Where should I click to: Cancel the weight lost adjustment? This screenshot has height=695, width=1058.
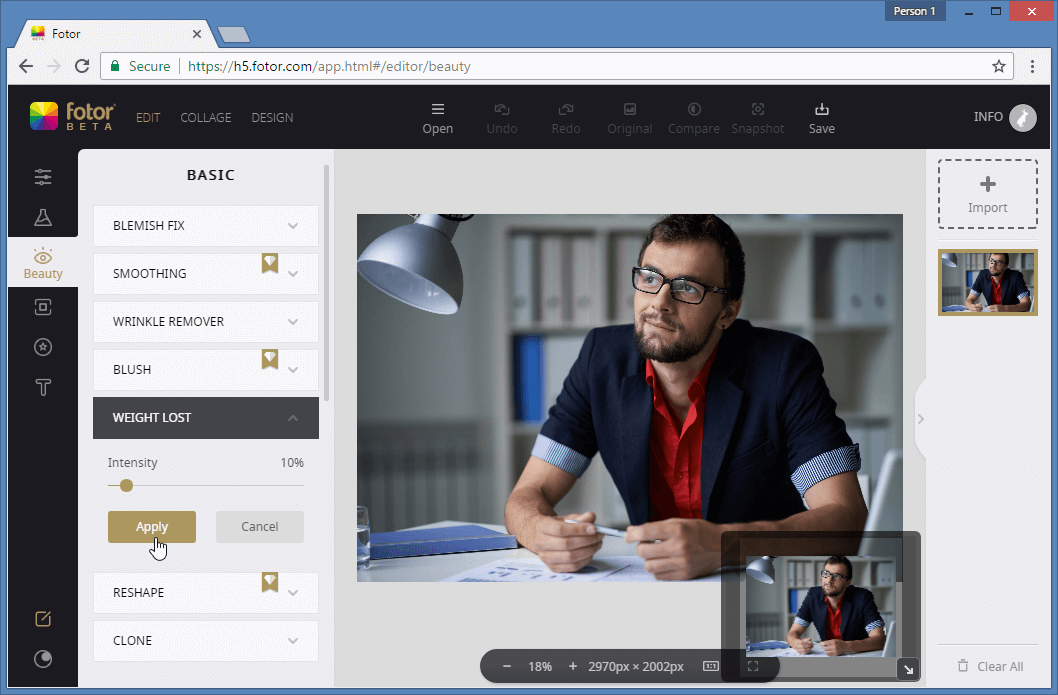pyautogui.click(x=259, y=527)
